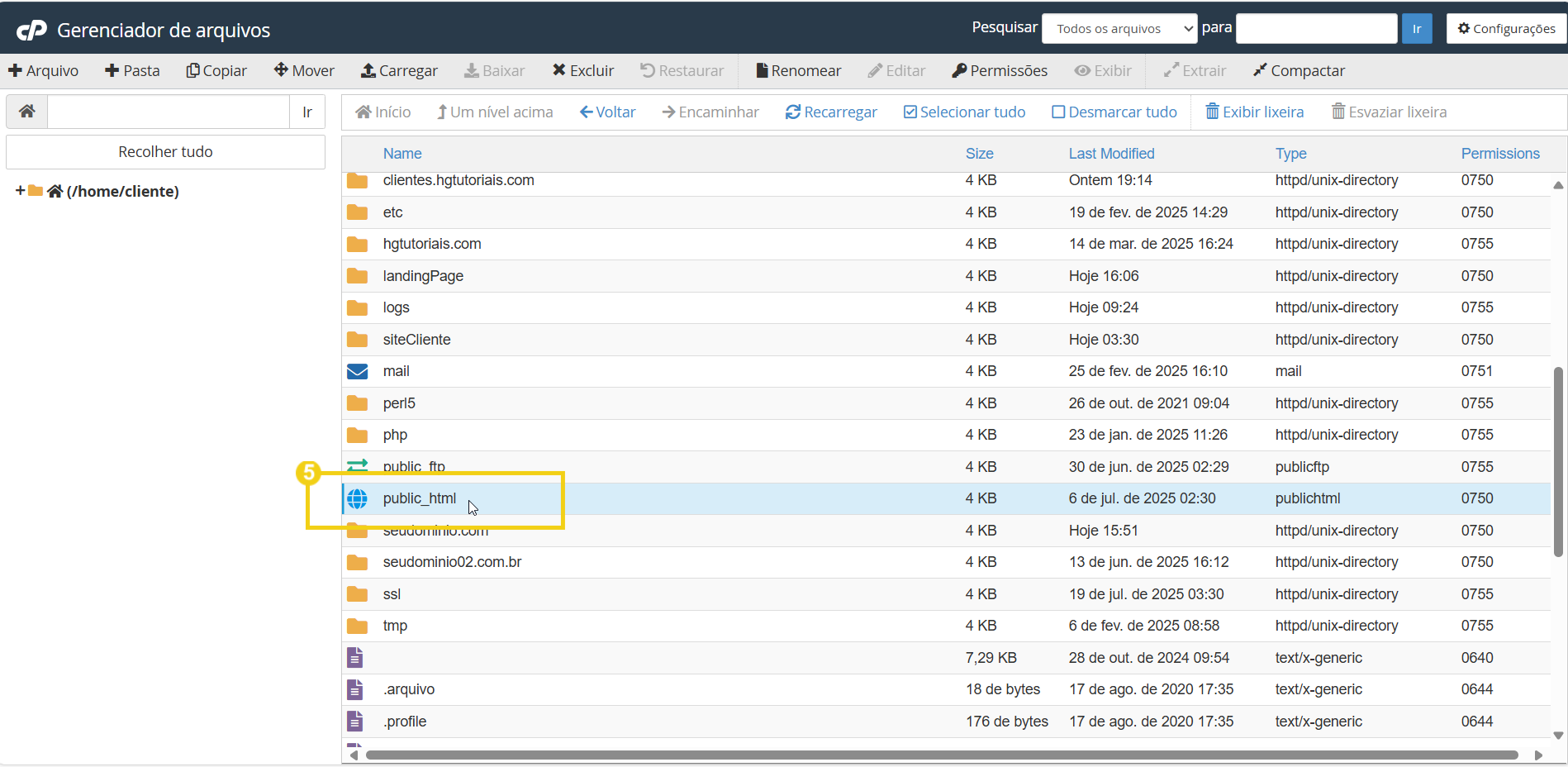This screenshot has width=1568, height=767.
Task: Create a new file with Arquivo
Action: (43, 71)
